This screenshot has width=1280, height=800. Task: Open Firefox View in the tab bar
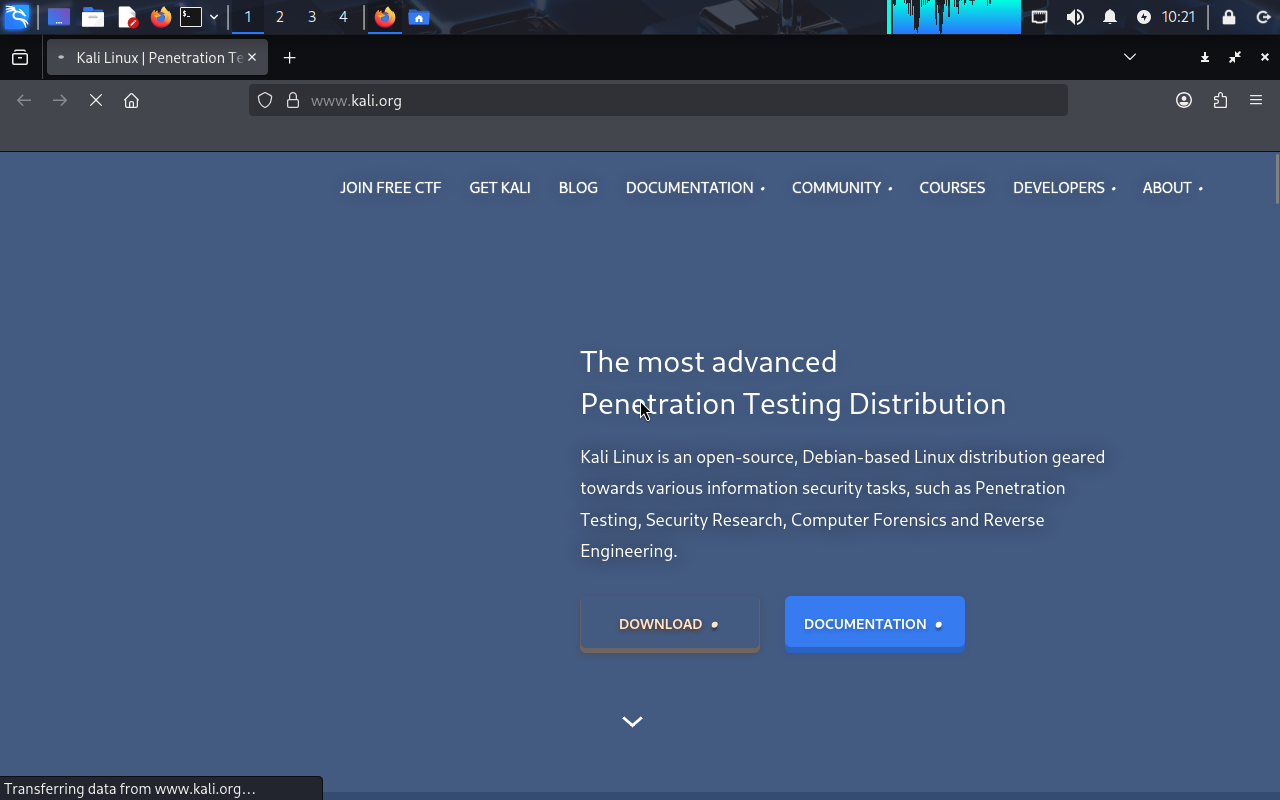point(20,58)
